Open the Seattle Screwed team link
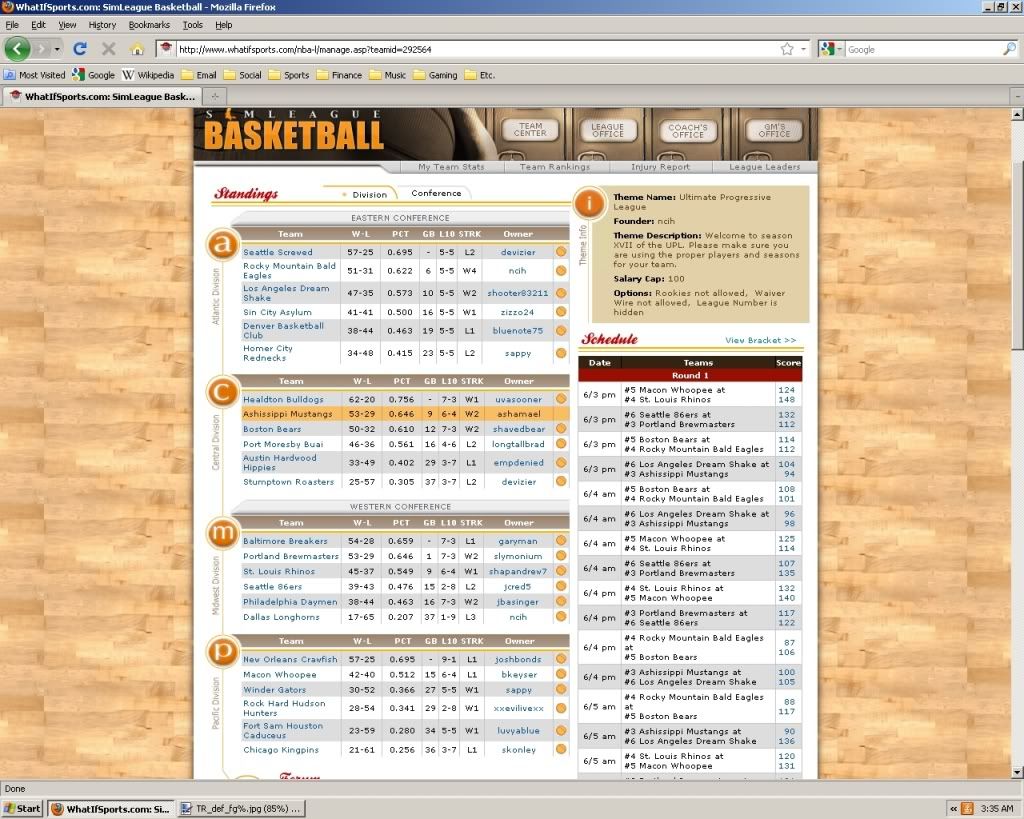This screenshot has width=1024, height=819. 278,253
